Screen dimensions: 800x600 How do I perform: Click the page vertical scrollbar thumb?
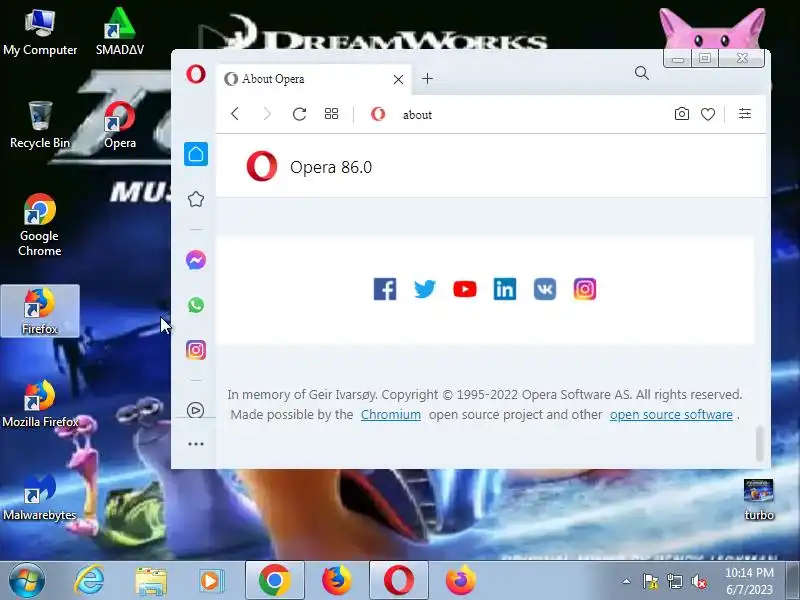coord(760,443)
